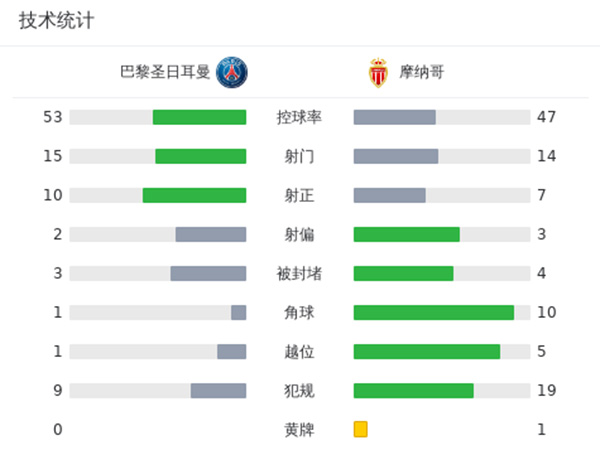Click the 被封堵 stat label
The height and width of the screenshot is (450, 600).
tap(299, 273)
